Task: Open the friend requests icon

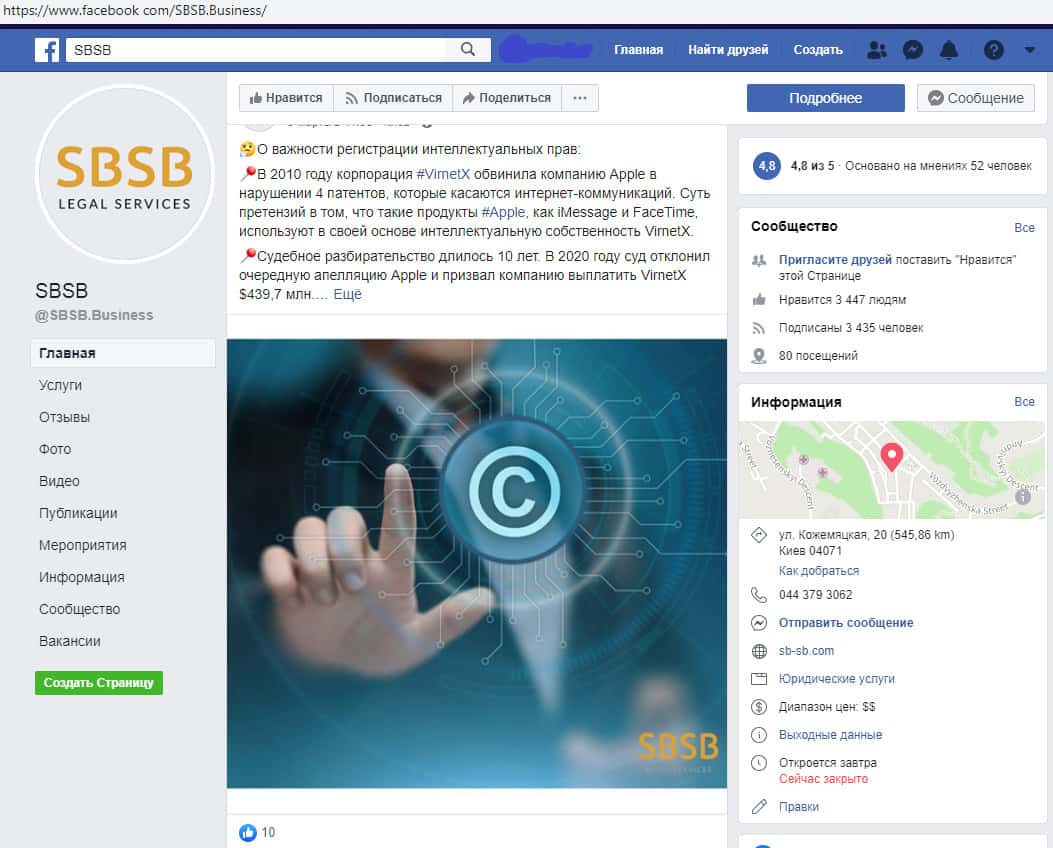Action: [877, 50]
